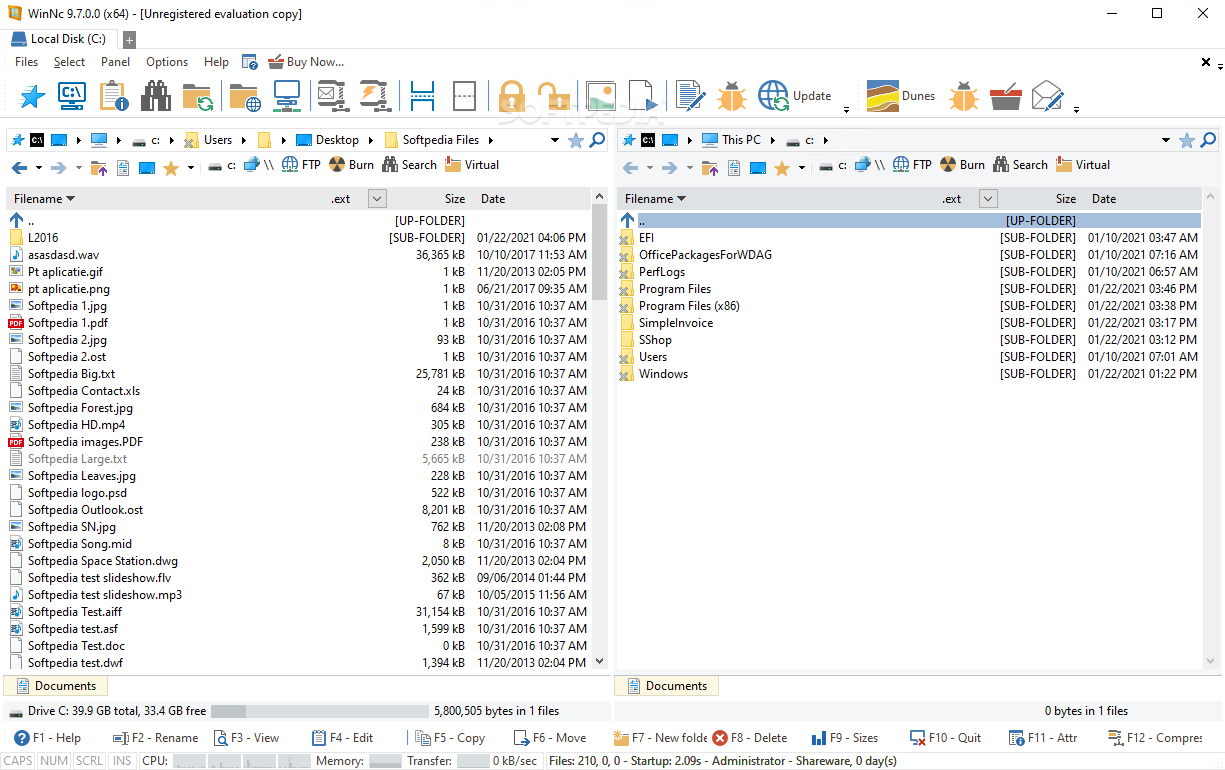Click the closed padlock encrypt icon
The width and height of the screenshot is (1225, 770).
click(x=511, y=96)
